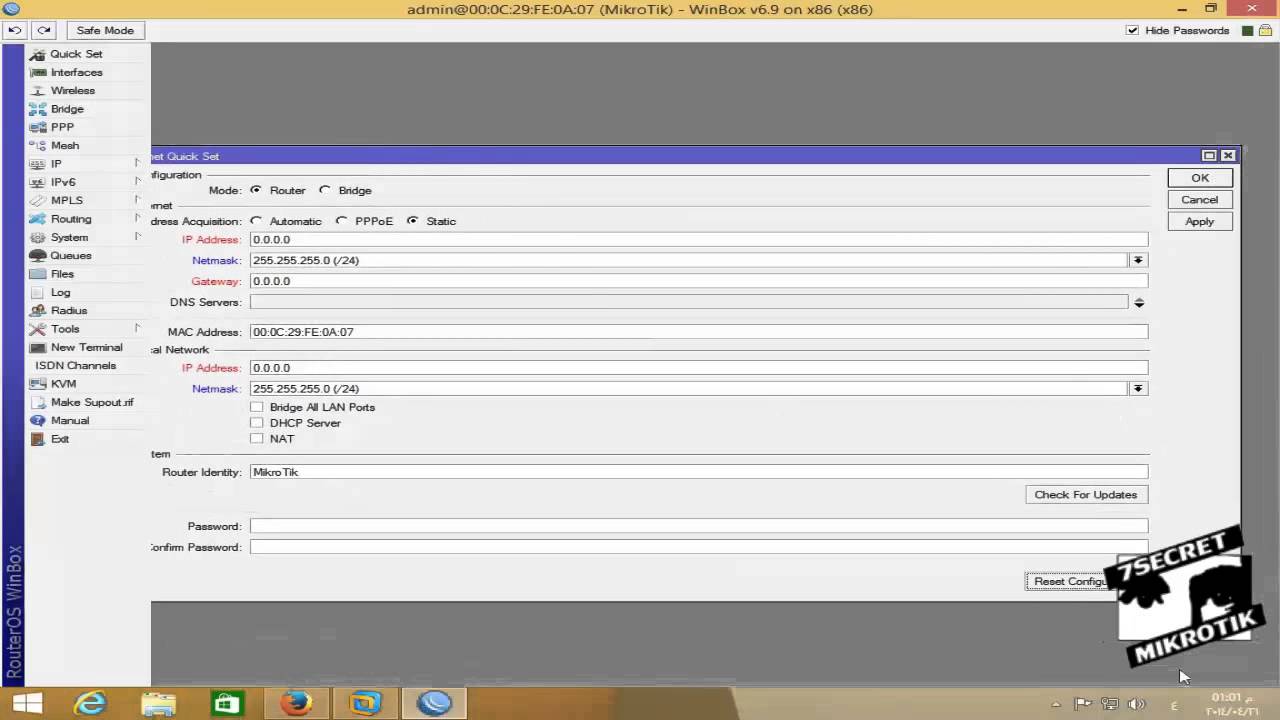Enable the DHCP Server checkbox
This screenshot has height=720, width=1280.
257,423
